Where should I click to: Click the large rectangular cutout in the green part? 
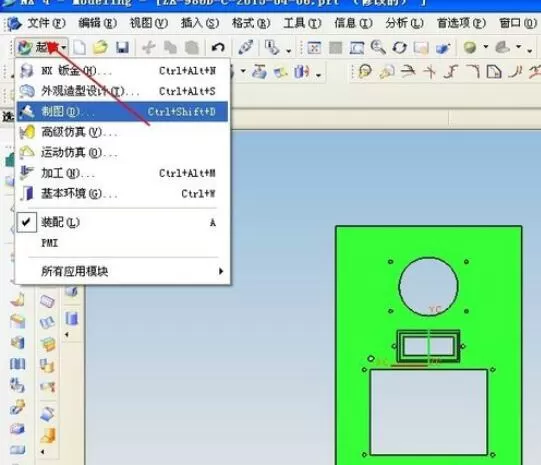click(x=429, y=412)
